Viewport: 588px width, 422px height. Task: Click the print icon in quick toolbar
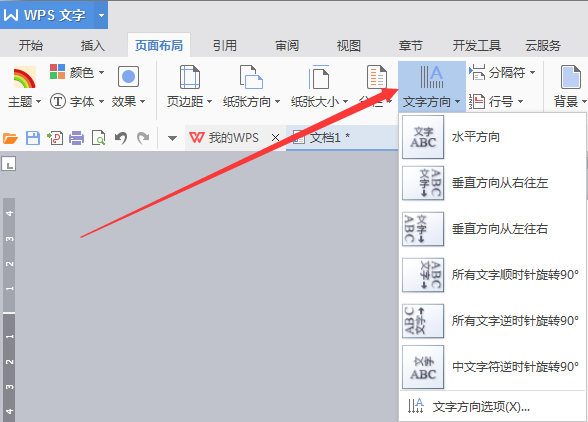click(x=76, y=138)
